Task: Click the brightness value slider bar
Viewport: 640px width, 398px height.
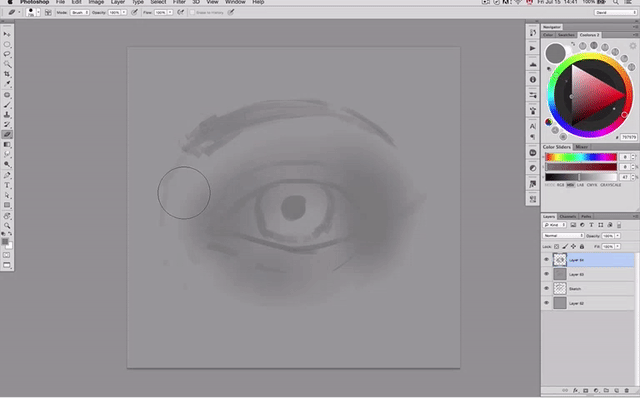Action: point(581,177)
